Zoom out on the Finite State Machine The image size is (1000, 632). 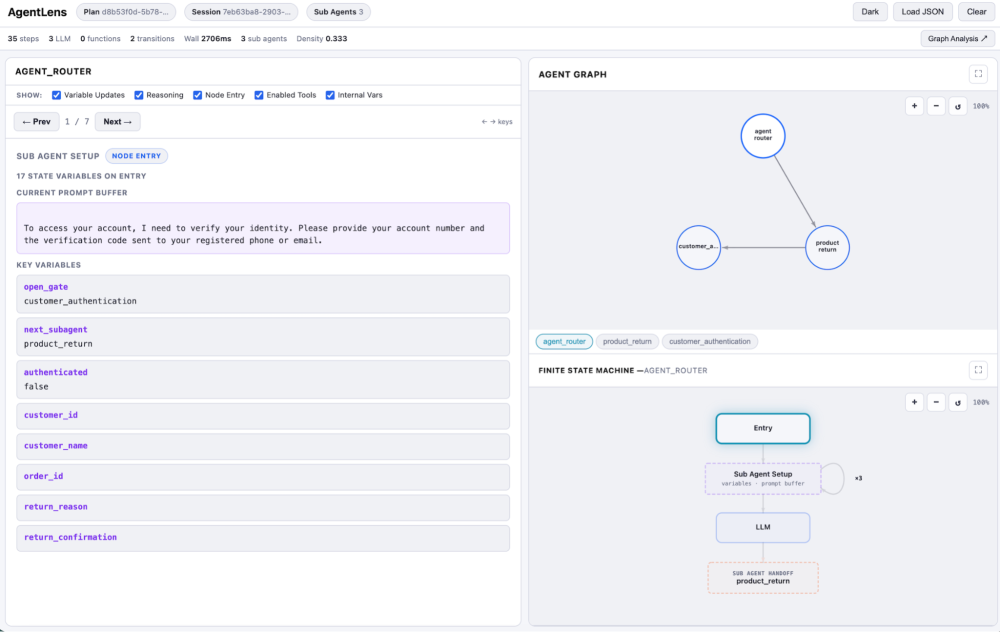(x=936, y=402)
